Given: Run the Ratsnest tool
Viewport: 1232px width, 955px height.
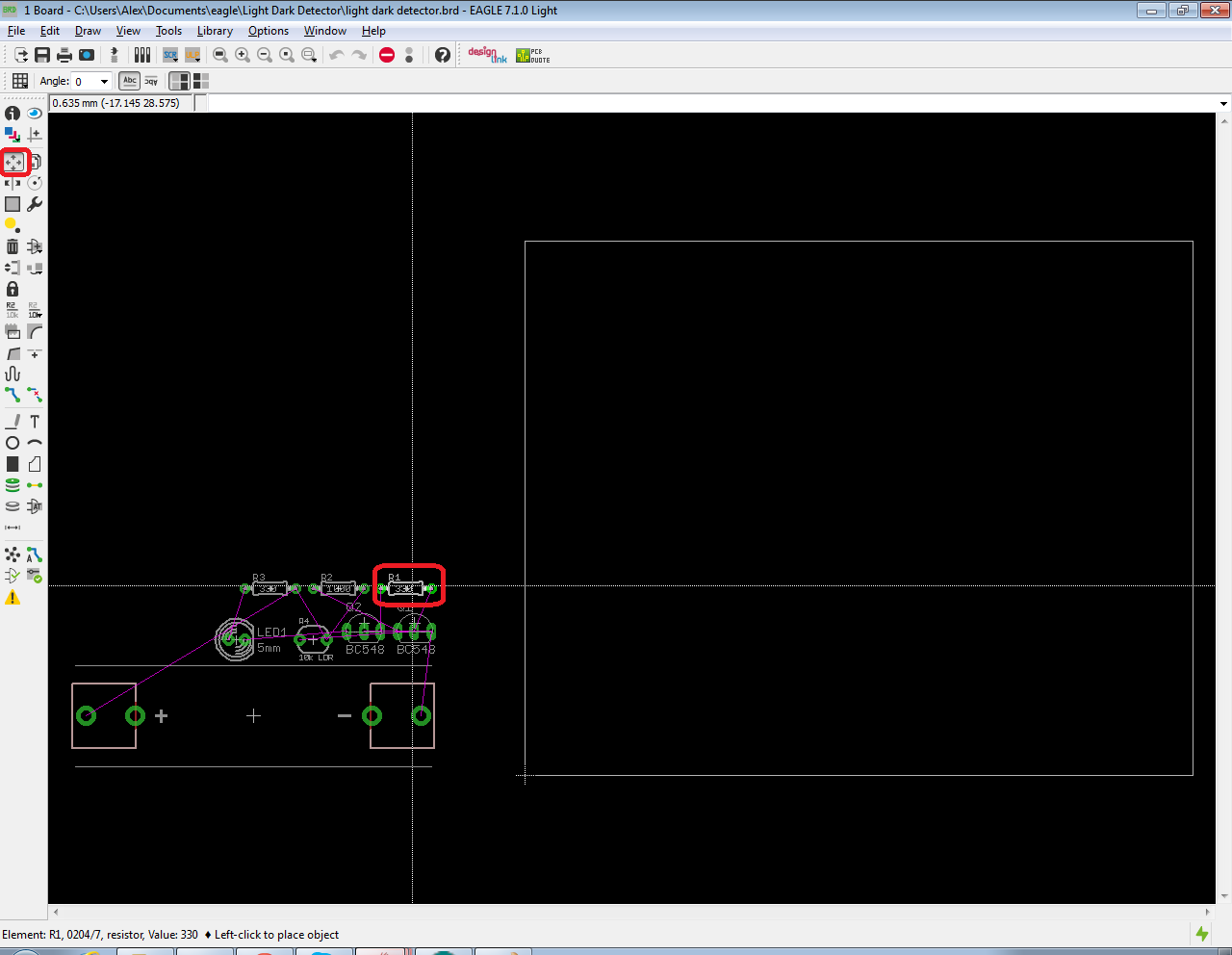Looking at the screenshot, I should click(12, 554).
